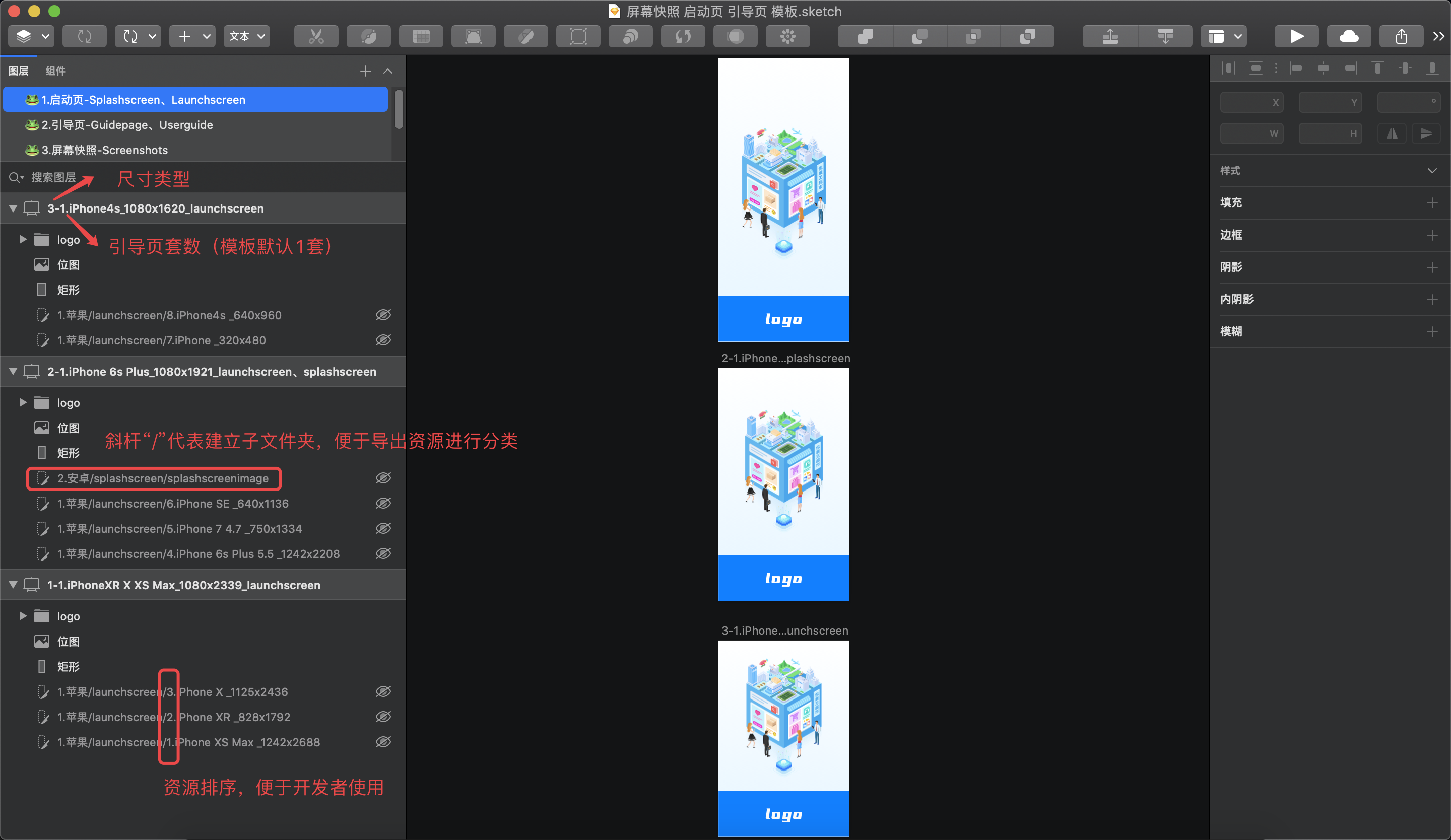Click the Preview play button
Image resolution: width=1451 pixels, height=840 pixels.
(1296, 37)
